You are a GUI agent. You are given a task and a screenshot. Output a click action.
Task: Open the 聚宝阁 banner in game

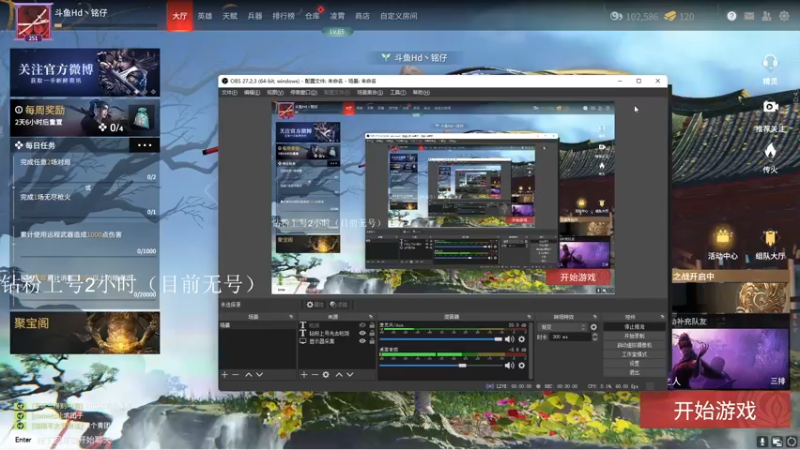point(85,333)
